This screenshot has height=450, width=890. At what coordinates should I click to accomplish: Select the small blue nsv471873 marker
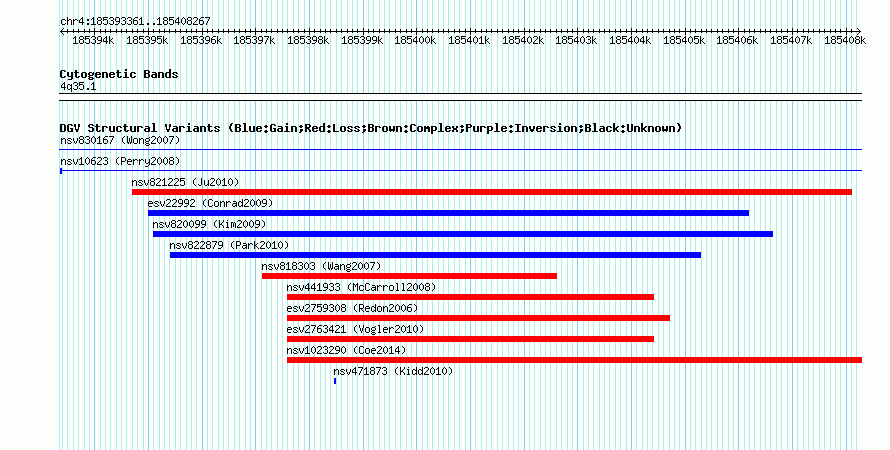[335, 381]
